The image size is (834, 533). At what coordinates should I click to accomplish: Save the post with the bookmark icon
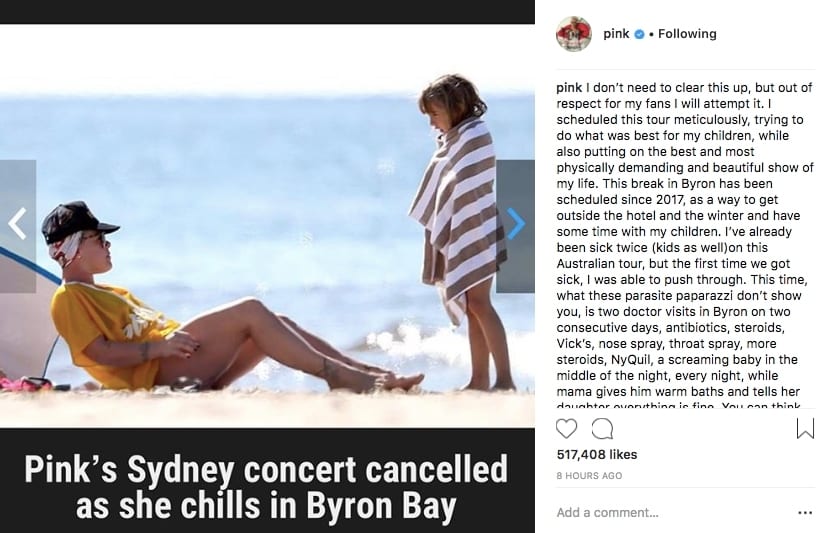click(805, 428)
